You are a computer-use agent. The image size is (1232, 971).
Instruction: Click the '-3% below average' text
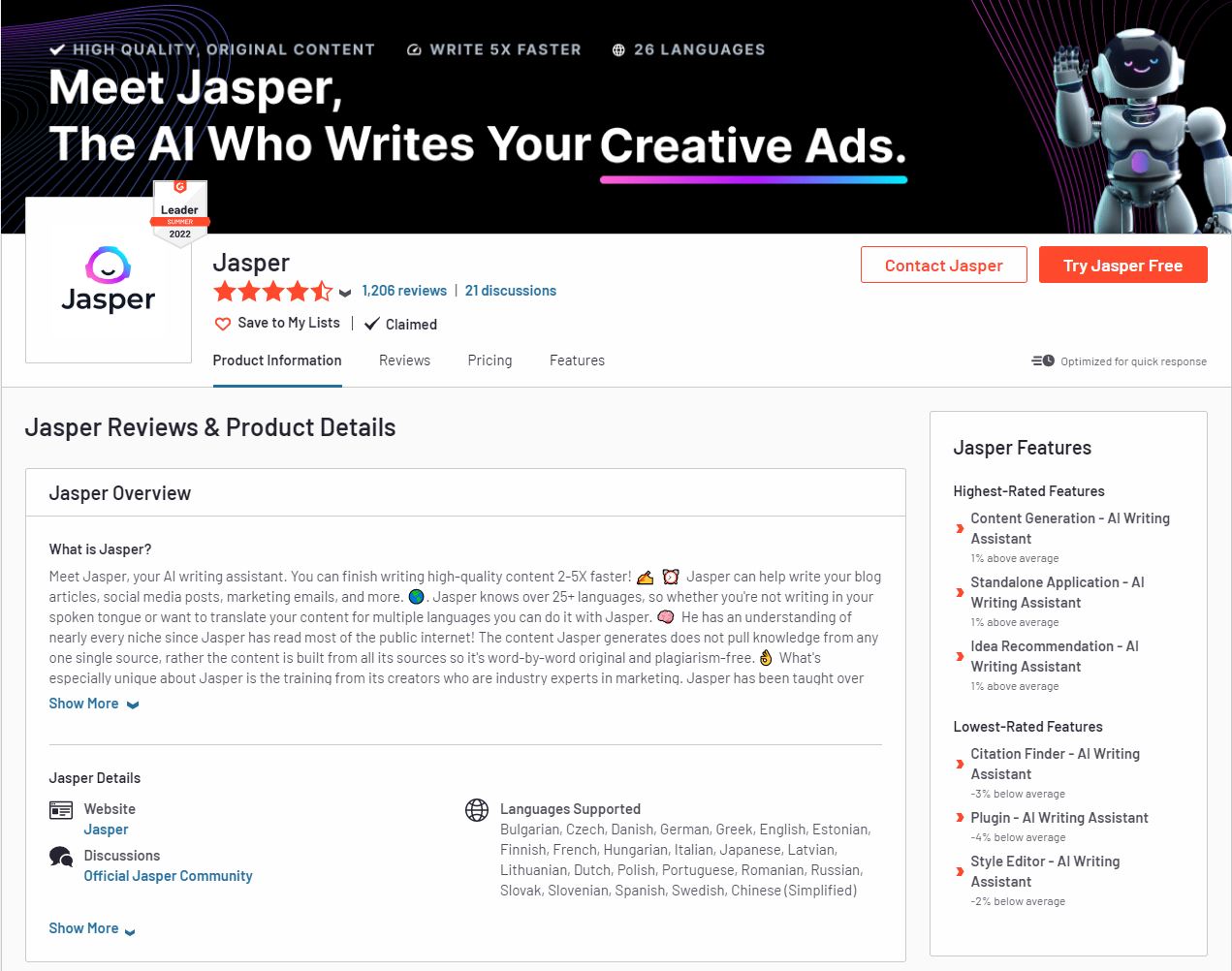(1018, 794)
